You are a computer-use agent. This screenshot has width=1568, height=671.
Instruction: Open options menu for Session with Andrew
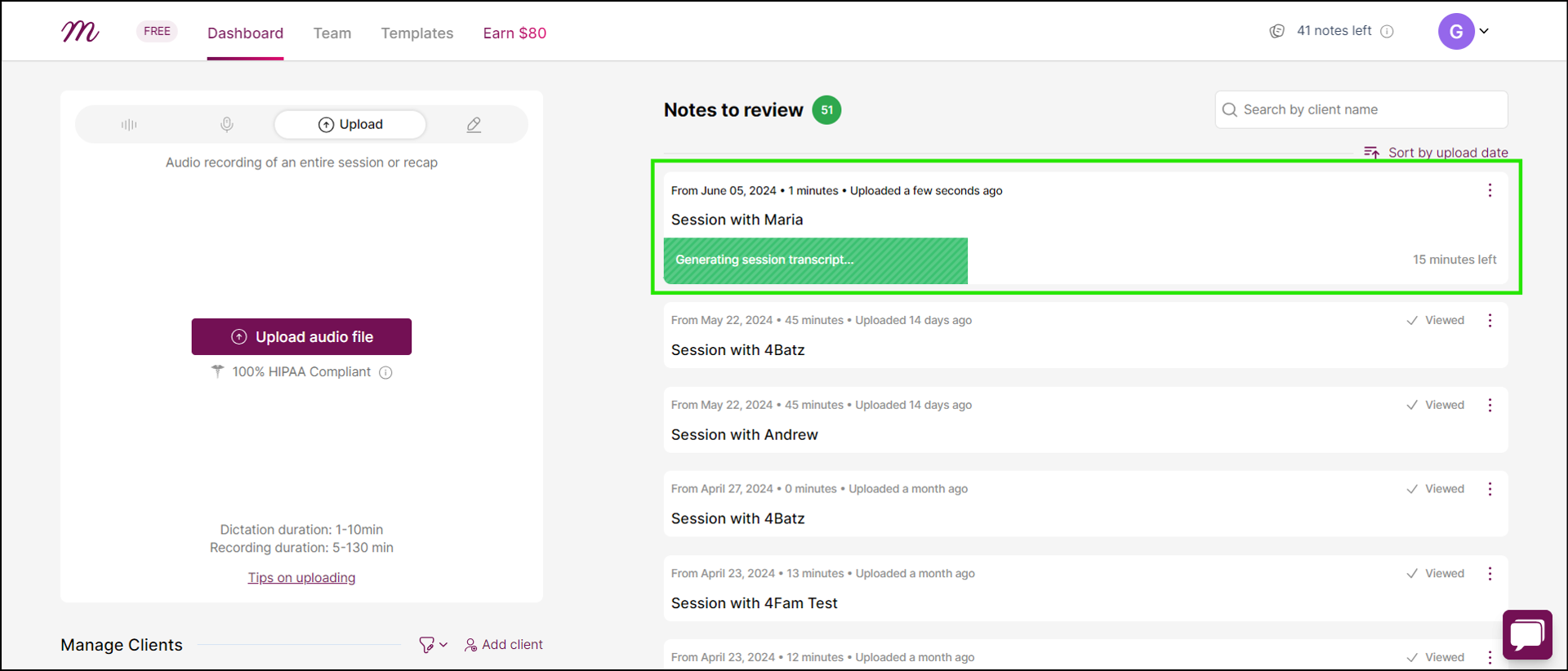pos(1490,405)
